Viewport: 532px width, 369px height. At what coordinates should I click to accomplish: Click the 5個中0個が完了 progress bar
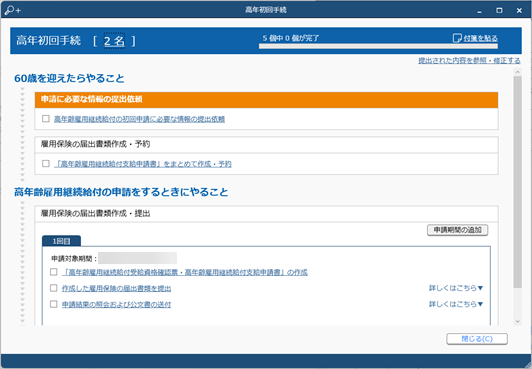378,46
